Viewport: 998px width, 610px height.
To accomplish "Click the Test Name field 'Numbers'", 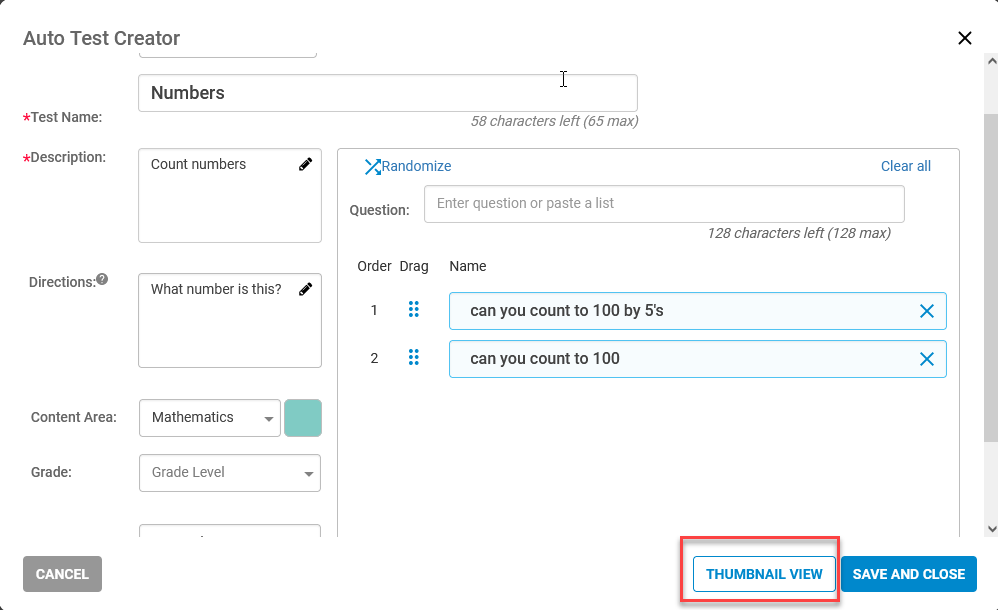I will point(388,93).
